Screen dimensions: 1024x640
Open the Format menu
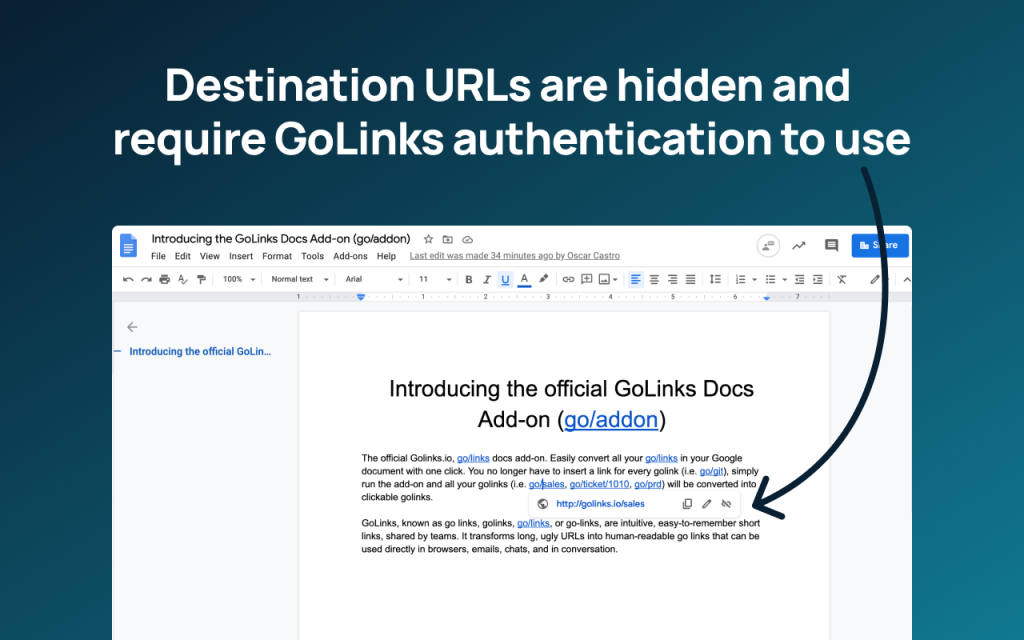[277, 256]
